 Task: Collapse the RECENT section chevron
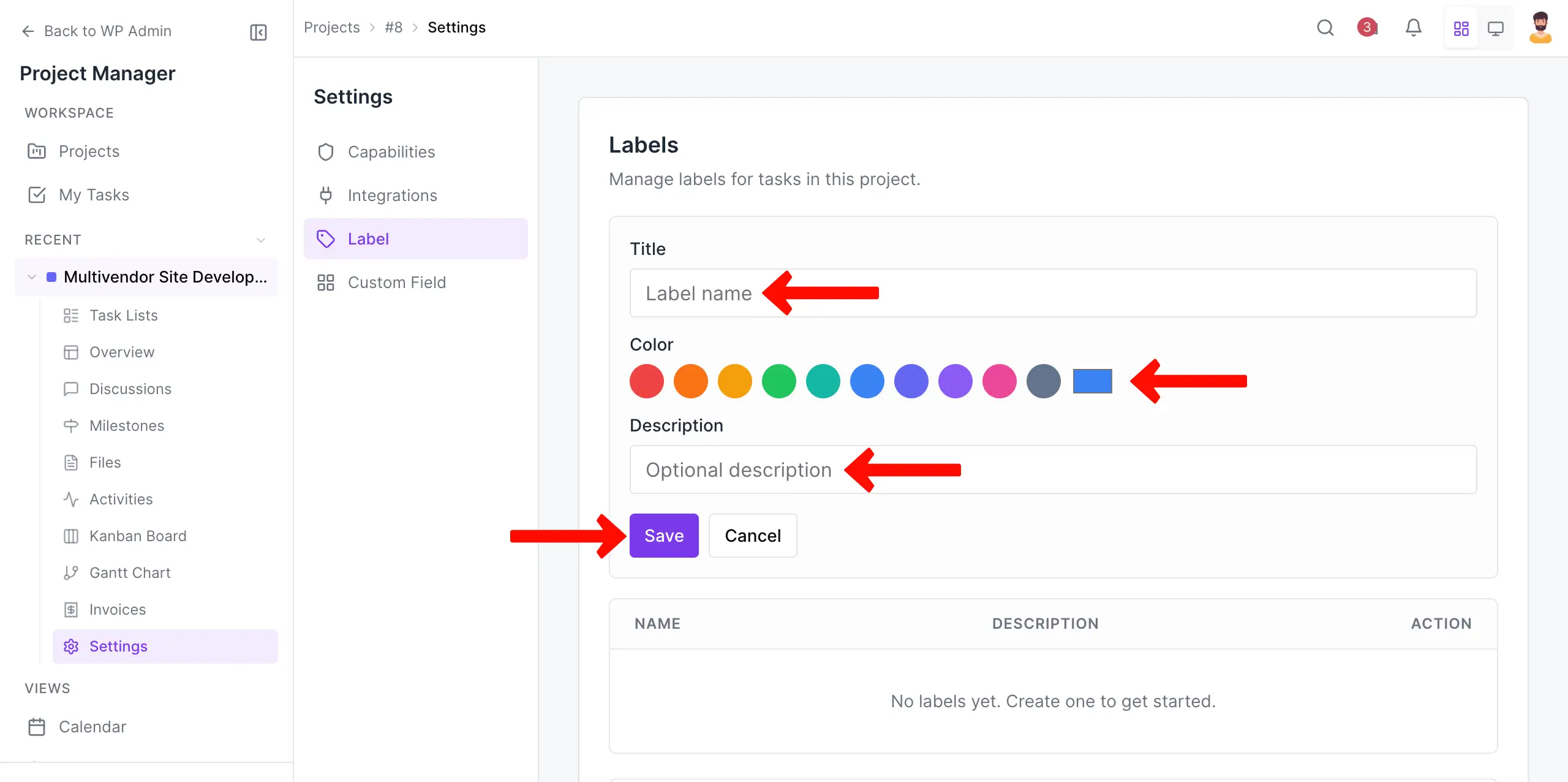tap(261, 240)
